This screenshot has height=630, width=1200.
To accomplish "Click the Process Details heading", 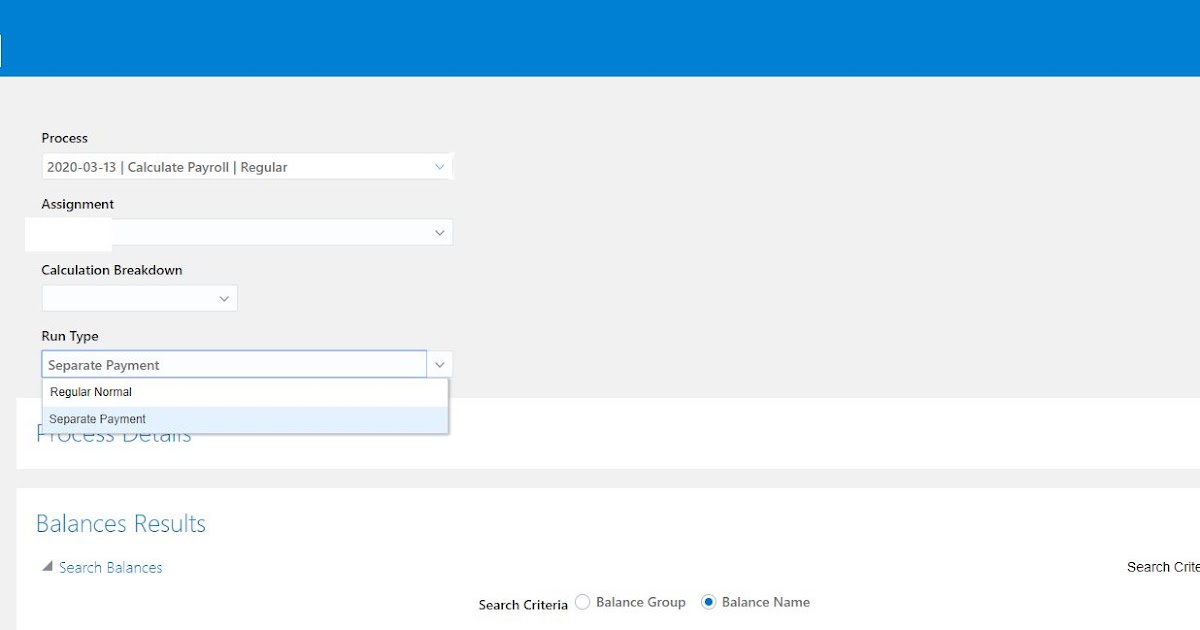I will coord(114,433).
